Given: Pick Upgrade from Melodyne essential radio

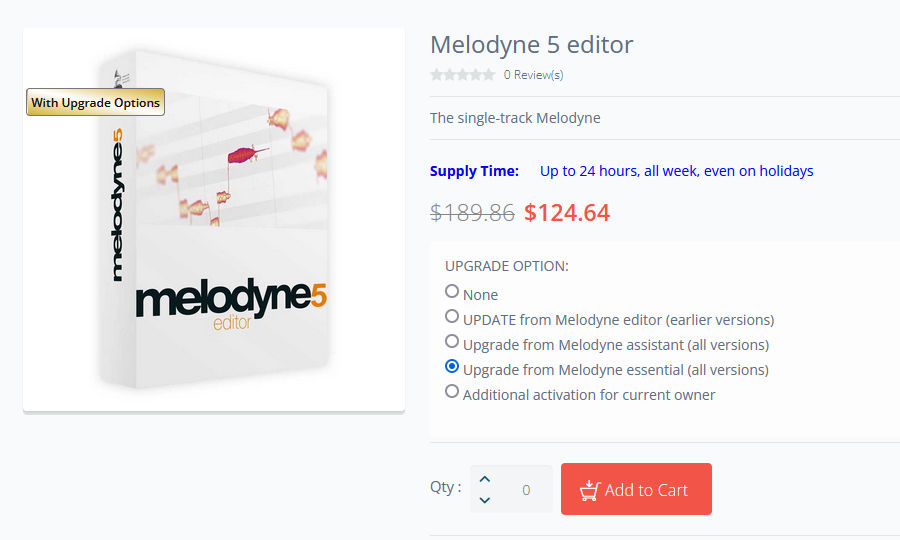Looking at the screenshot, I should (452, 367).
